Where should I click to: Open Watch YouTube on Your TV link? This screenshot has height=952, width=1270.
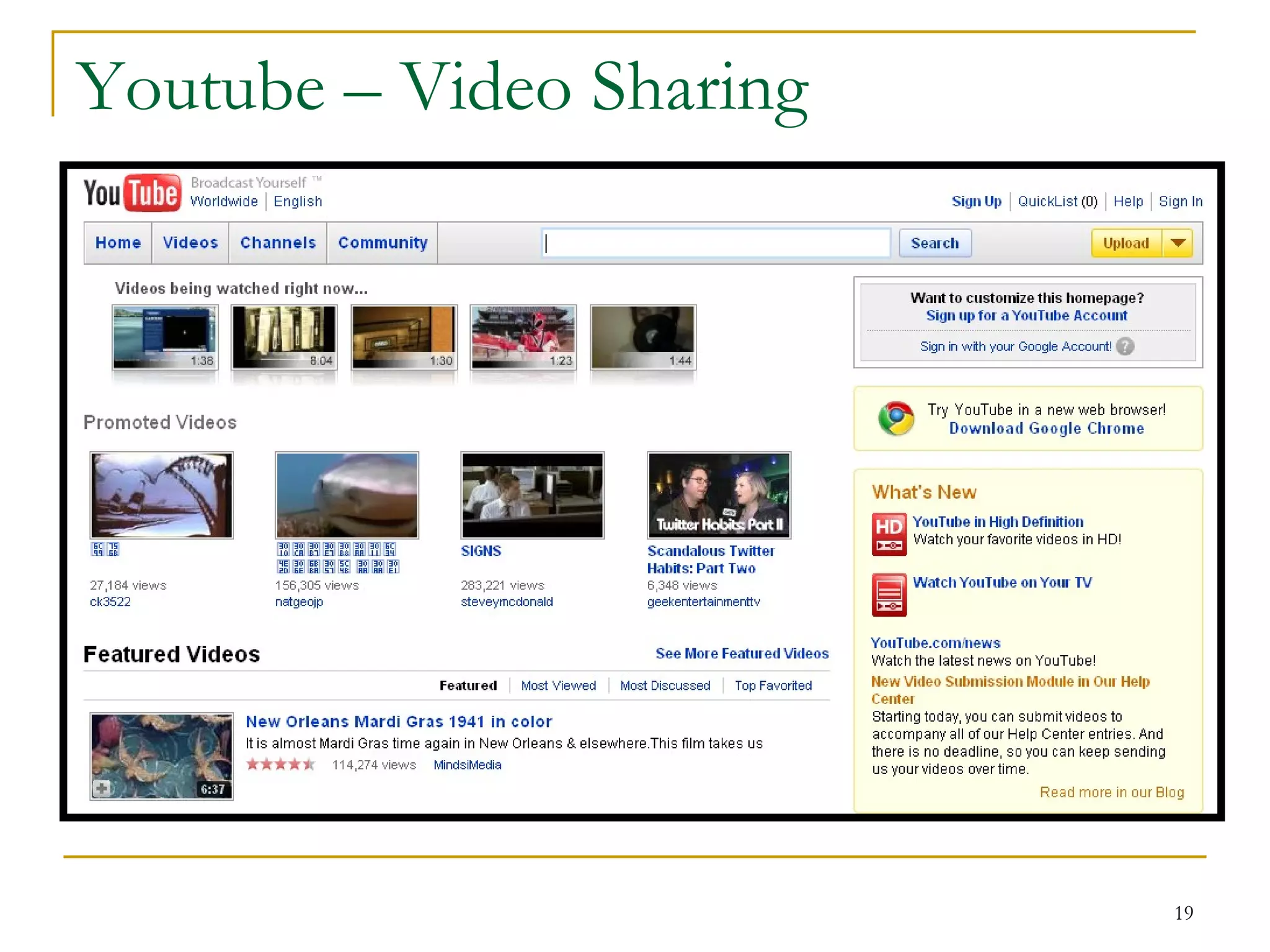pyautogui.click(x=1002, y=583)
